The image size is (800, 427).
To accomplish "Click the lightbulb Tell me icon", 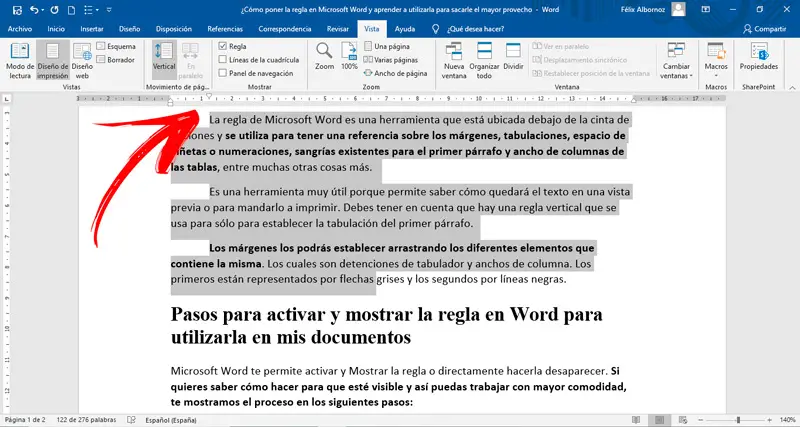I will pyautogui.click(x=435, y=29).
